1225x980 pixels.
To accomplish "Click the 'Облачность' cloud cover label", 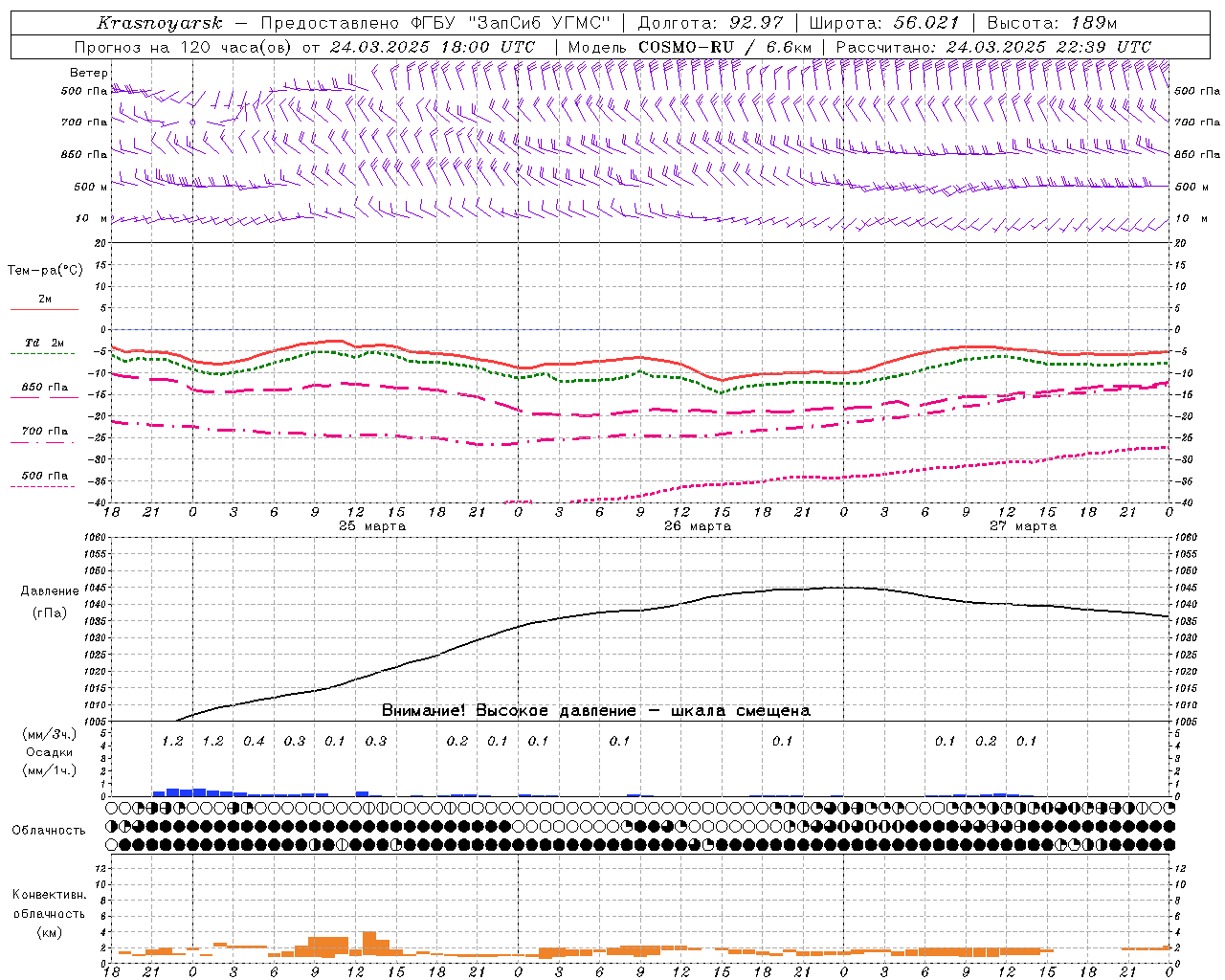I will click(x=49, y=831).
